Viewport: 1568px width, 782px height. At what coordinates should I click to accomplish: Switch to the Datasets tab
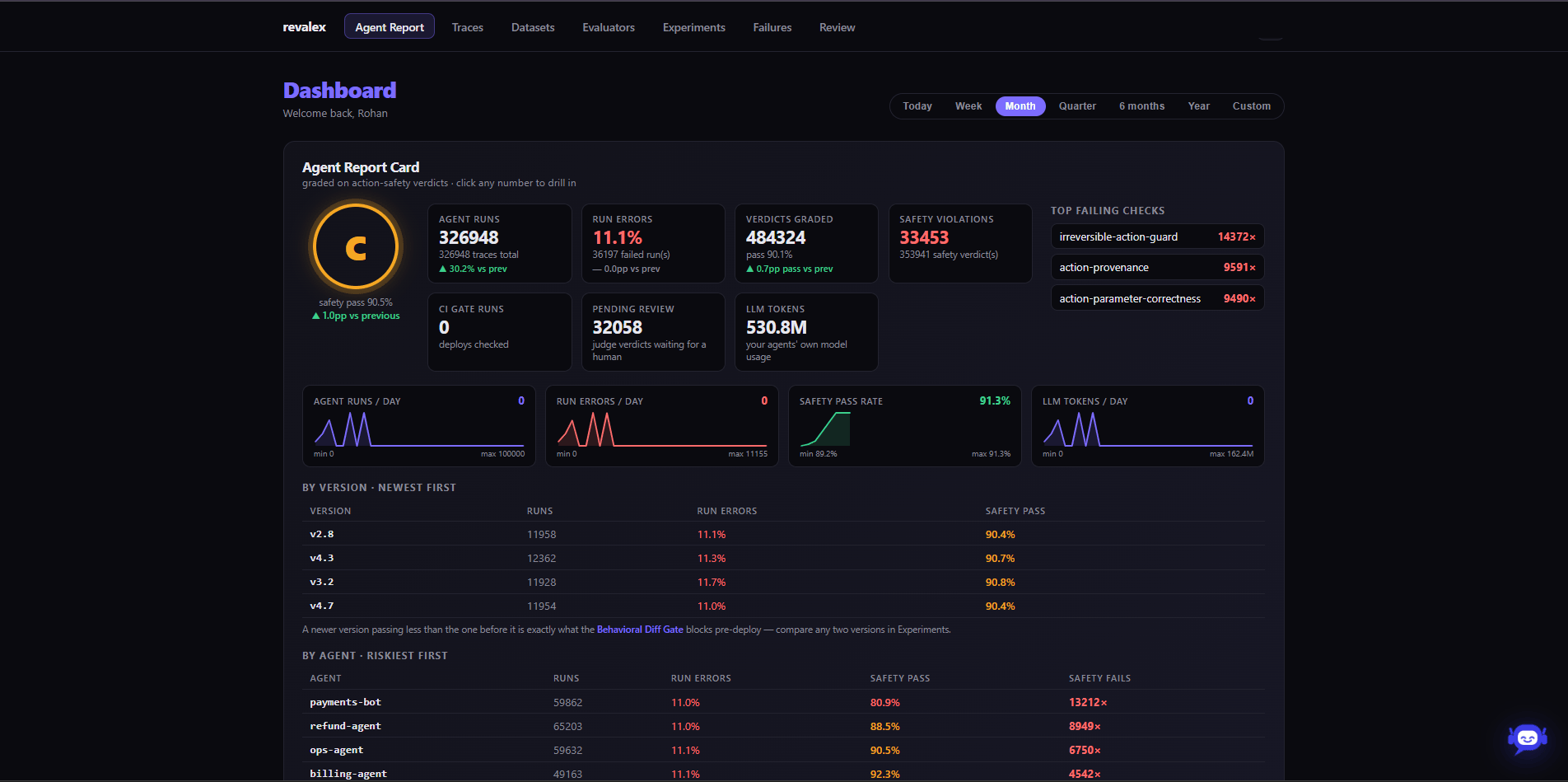pyautogui.click(x=533, y=27)
